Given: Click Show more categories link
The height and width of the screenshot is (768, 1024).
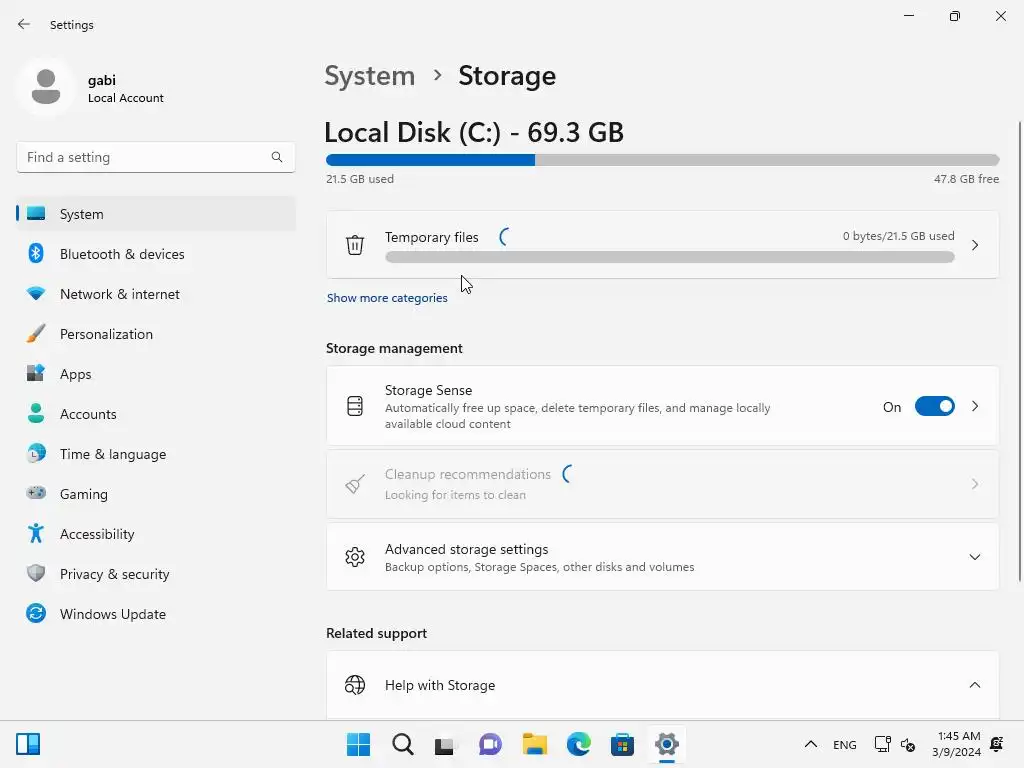Looking at the screenshot, I should [387, 298].
